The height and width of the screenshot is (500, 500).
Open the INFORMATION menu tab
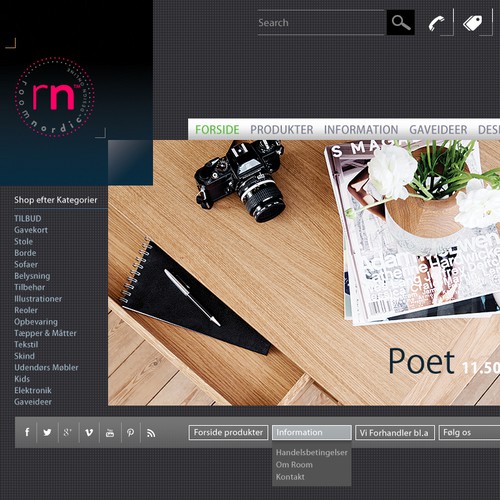pos(361,130)
